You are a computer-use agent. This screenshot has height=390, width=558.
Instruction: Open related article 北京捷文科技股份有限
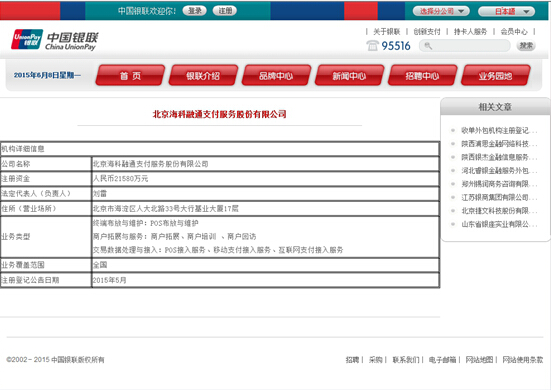[x=499, y=211]
